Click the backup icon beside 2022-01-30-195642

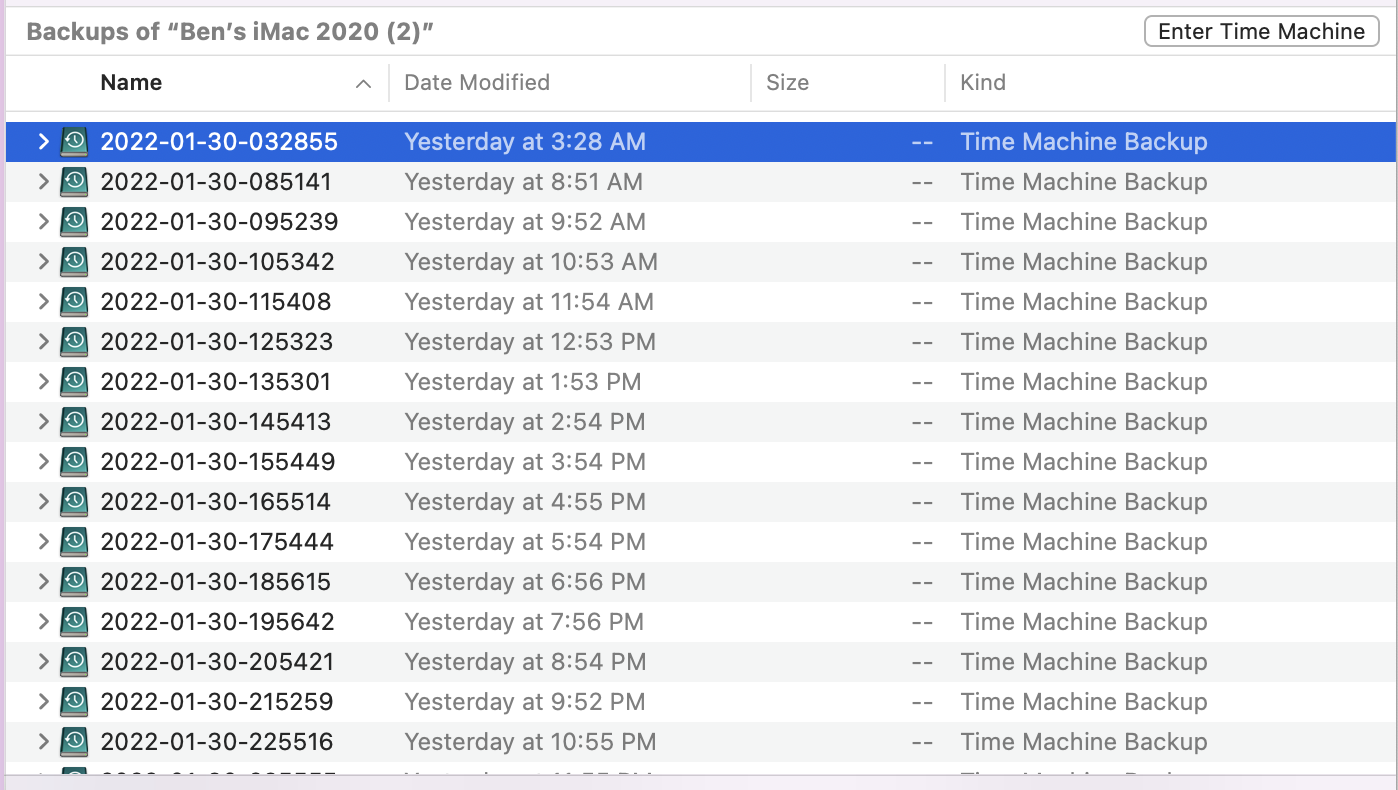point(74,622)
